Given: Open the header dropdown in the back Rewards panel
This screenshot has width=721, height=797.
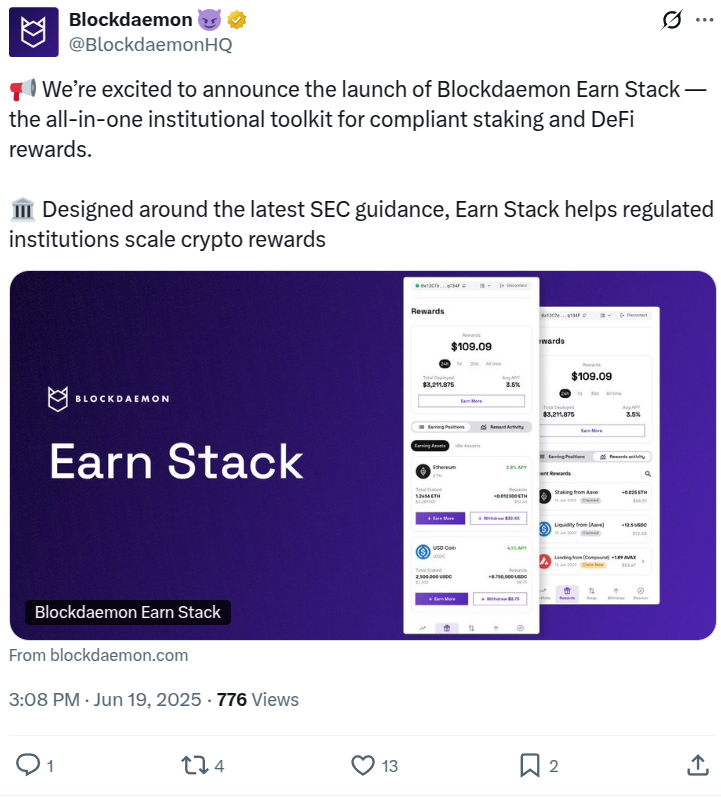Looking at the screenshot, I should coord(609,315).
